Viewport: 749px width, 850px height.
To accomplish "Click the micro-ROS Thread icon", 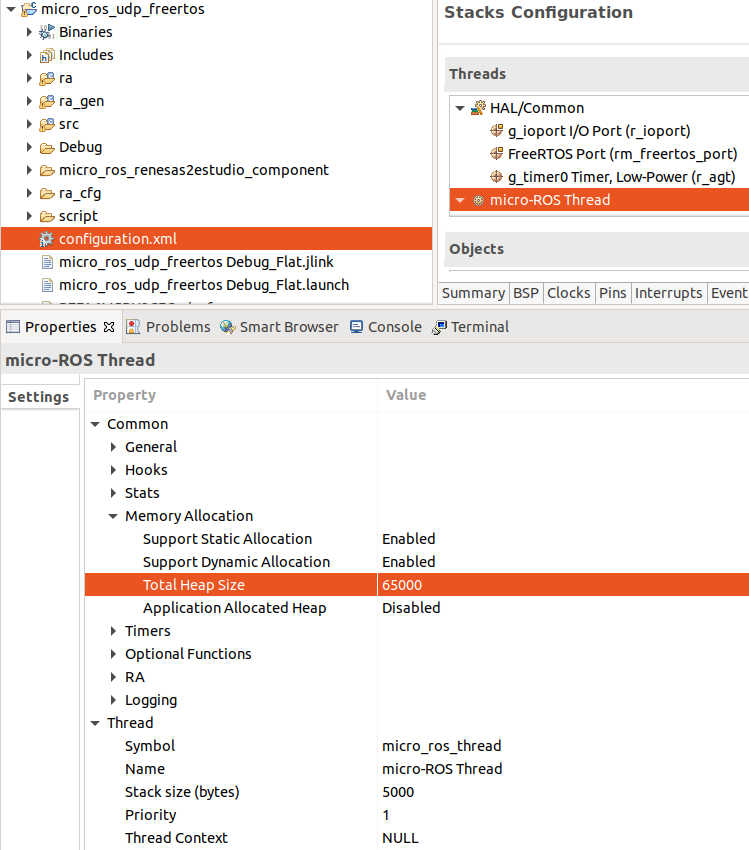I will coord(478,200).
